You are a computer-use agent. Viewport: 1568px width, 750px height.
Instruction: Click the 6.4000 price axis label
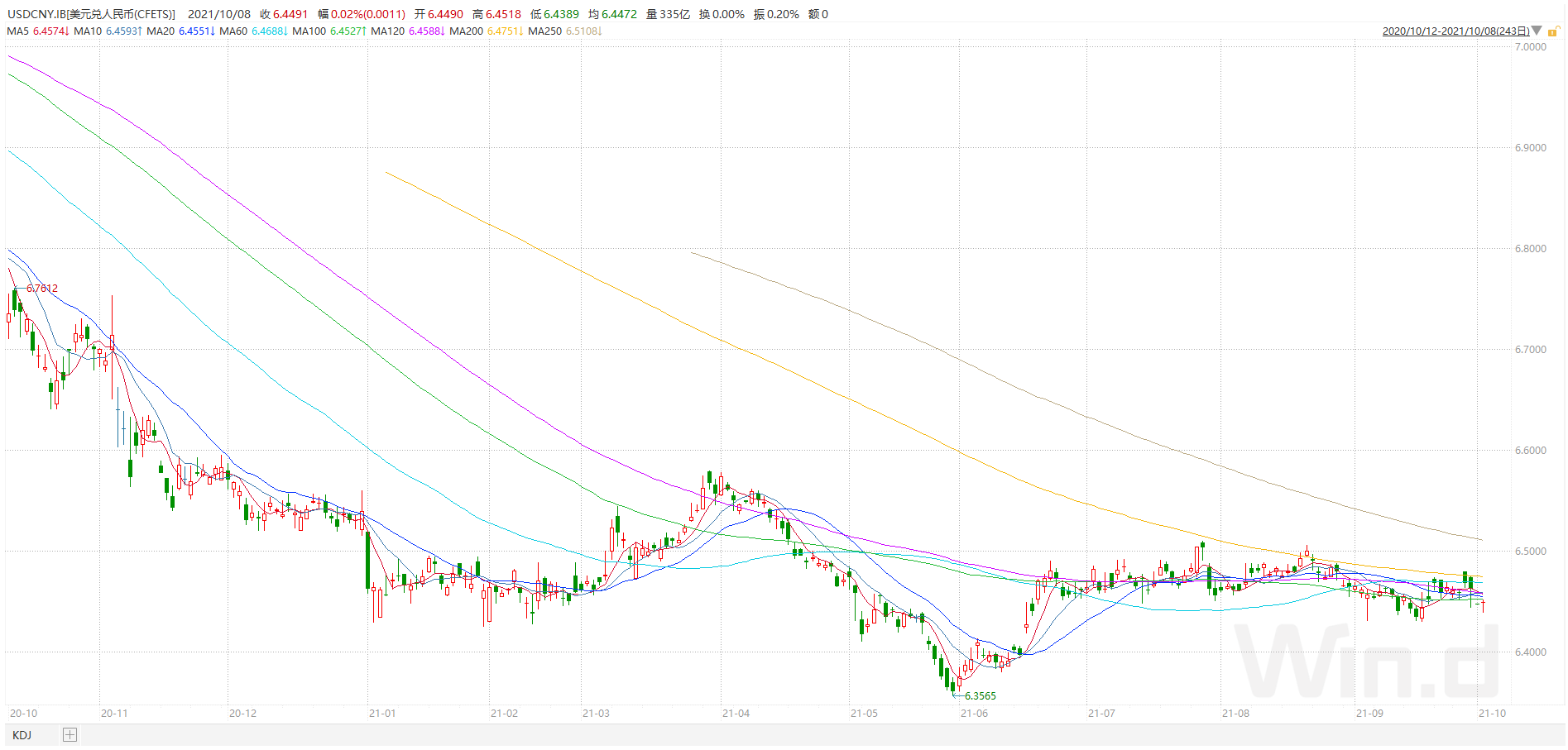(x=1530, y=652)
